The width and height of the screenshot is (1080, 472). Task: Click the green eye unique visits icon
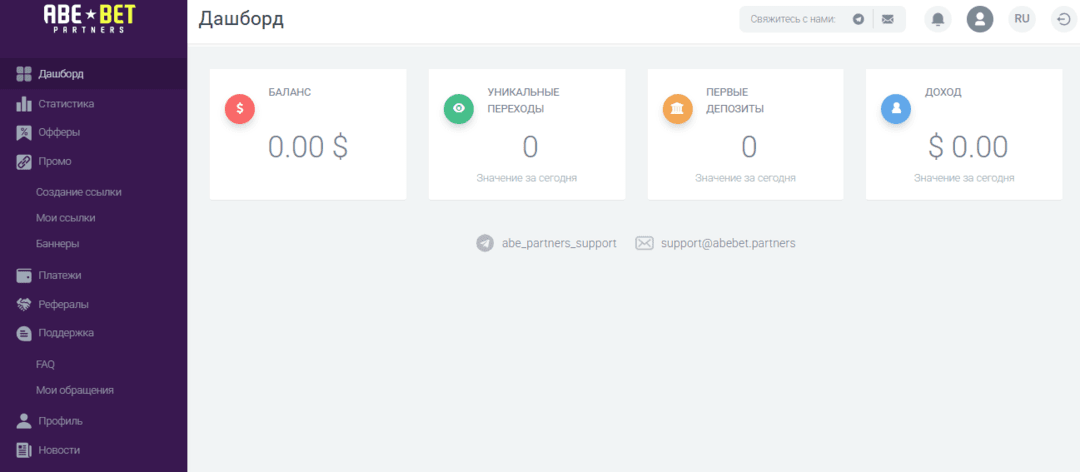click(459, 108)
